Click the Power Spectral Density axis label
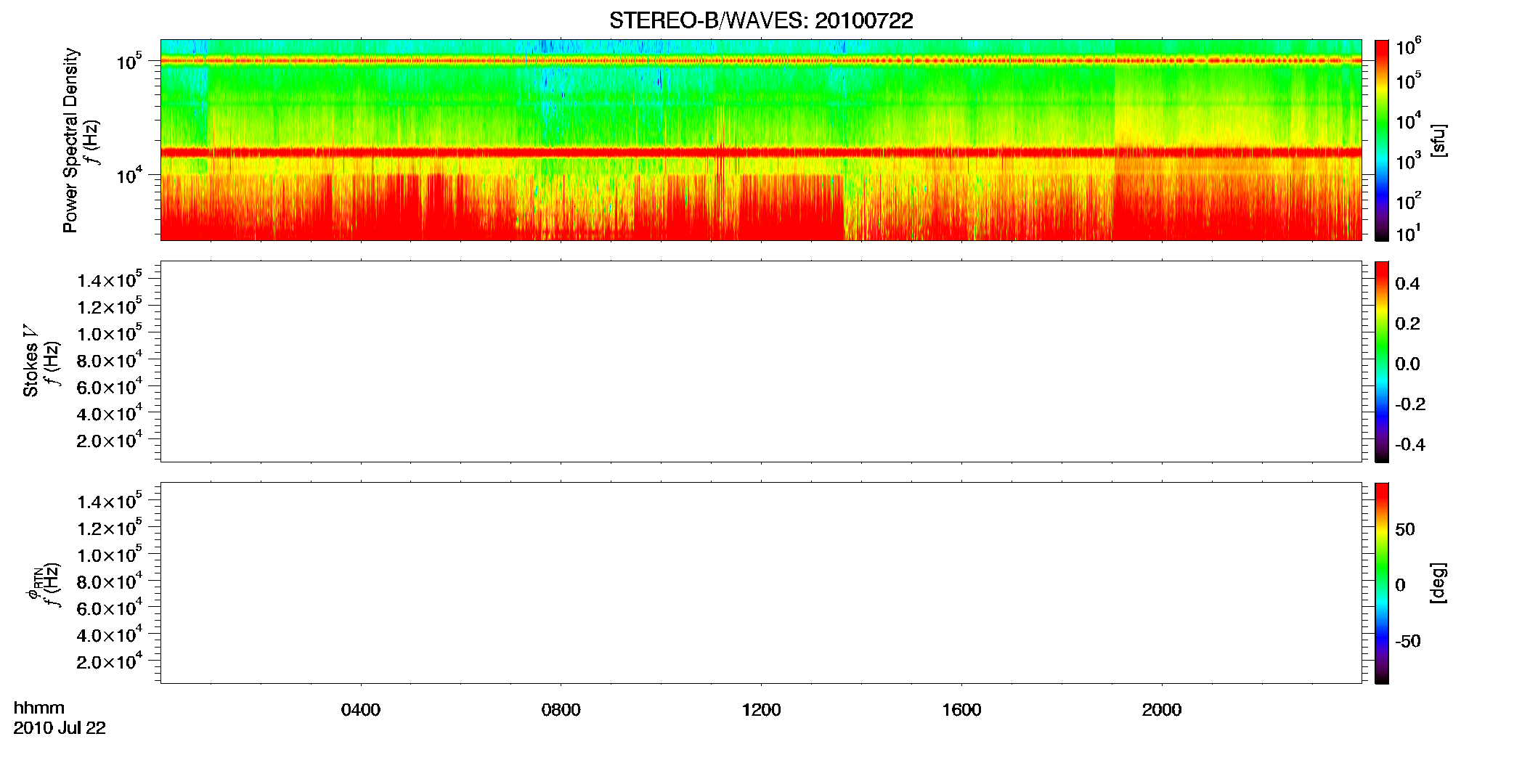The width and height of the screenshot is (1522, 784). 70,140
